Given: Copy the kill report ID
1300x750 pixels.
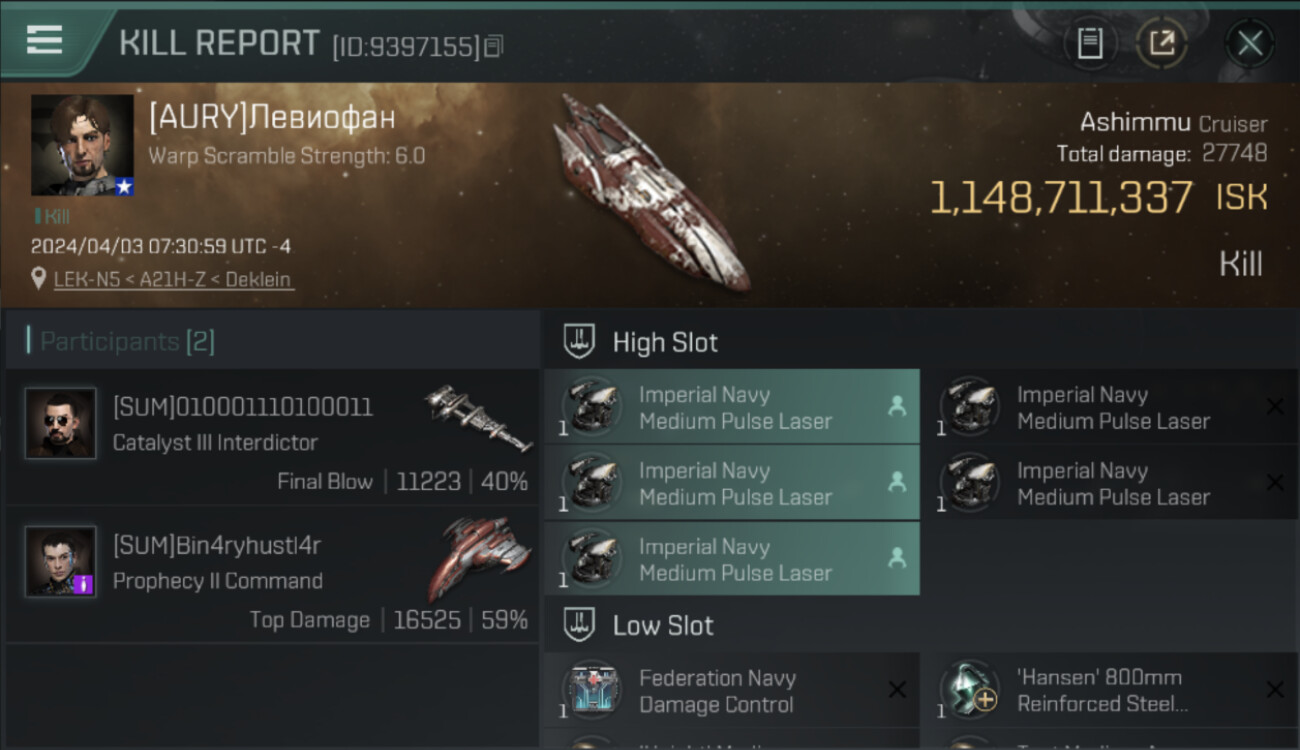Looking at the screenshot, I should pos(493,46).
